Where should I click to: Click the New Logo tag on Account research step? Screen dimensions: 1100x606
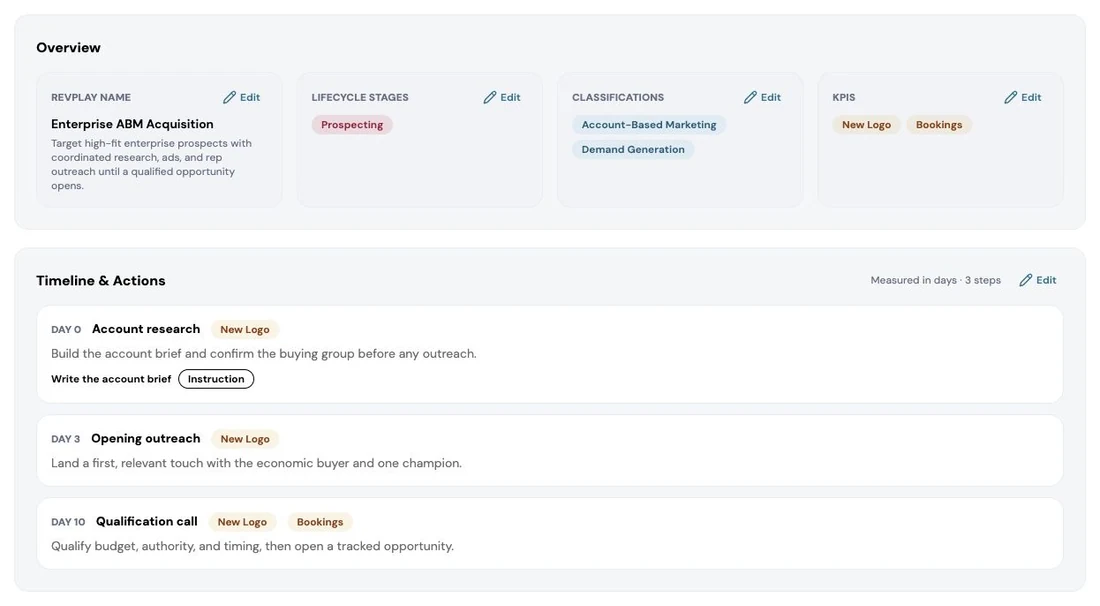point(245,330)
